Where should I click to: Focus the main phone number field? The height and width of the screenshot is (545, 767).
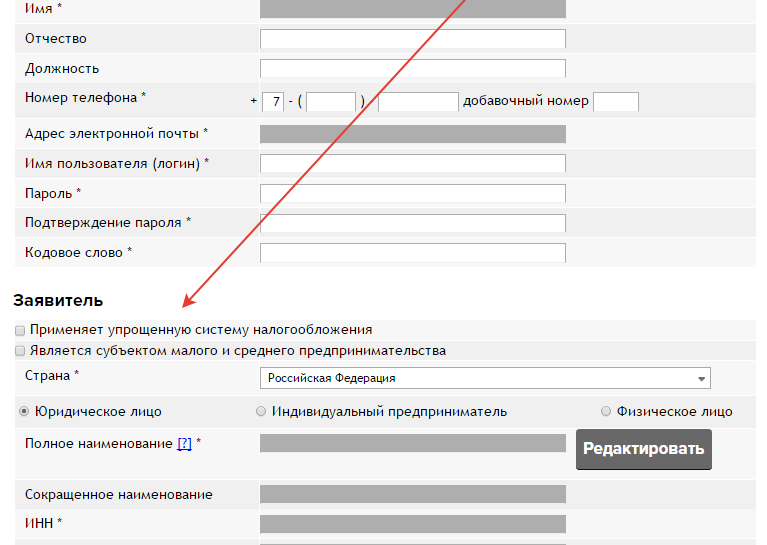click(x=418, y=102)
